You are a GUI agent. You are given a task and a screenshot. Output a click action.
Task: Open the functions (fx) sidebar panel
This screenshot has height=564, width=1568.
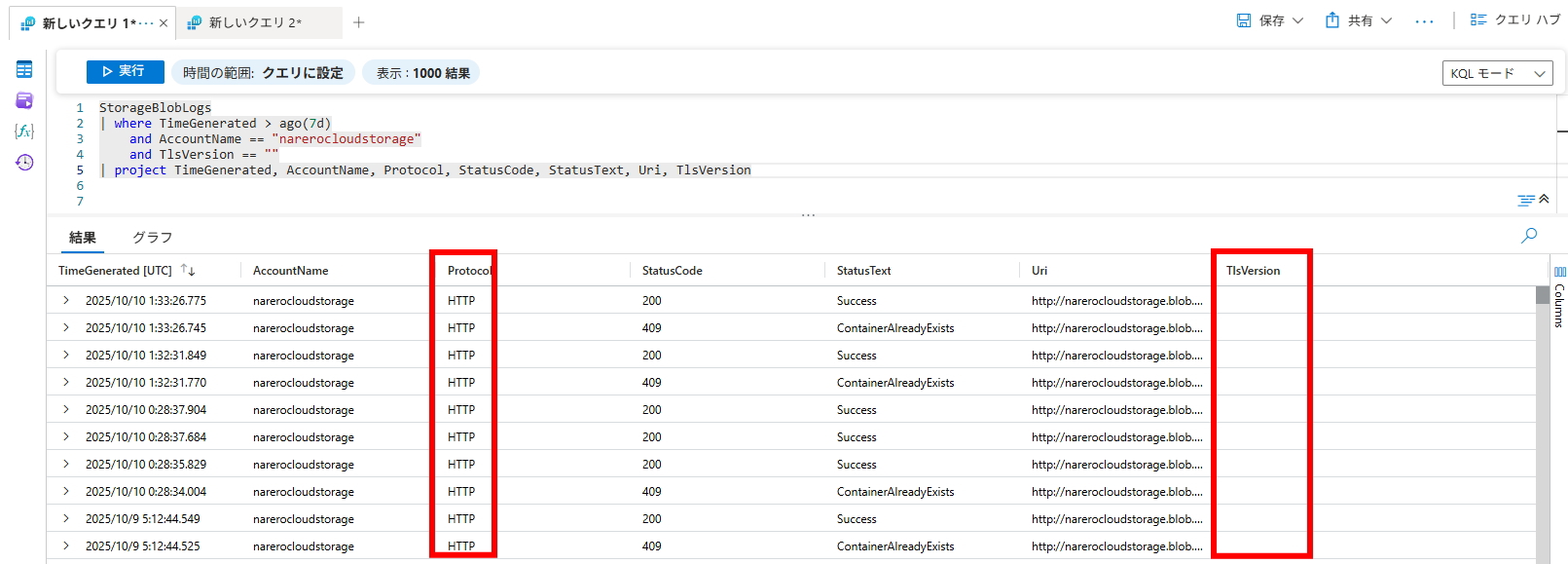(x=24, y=131)
